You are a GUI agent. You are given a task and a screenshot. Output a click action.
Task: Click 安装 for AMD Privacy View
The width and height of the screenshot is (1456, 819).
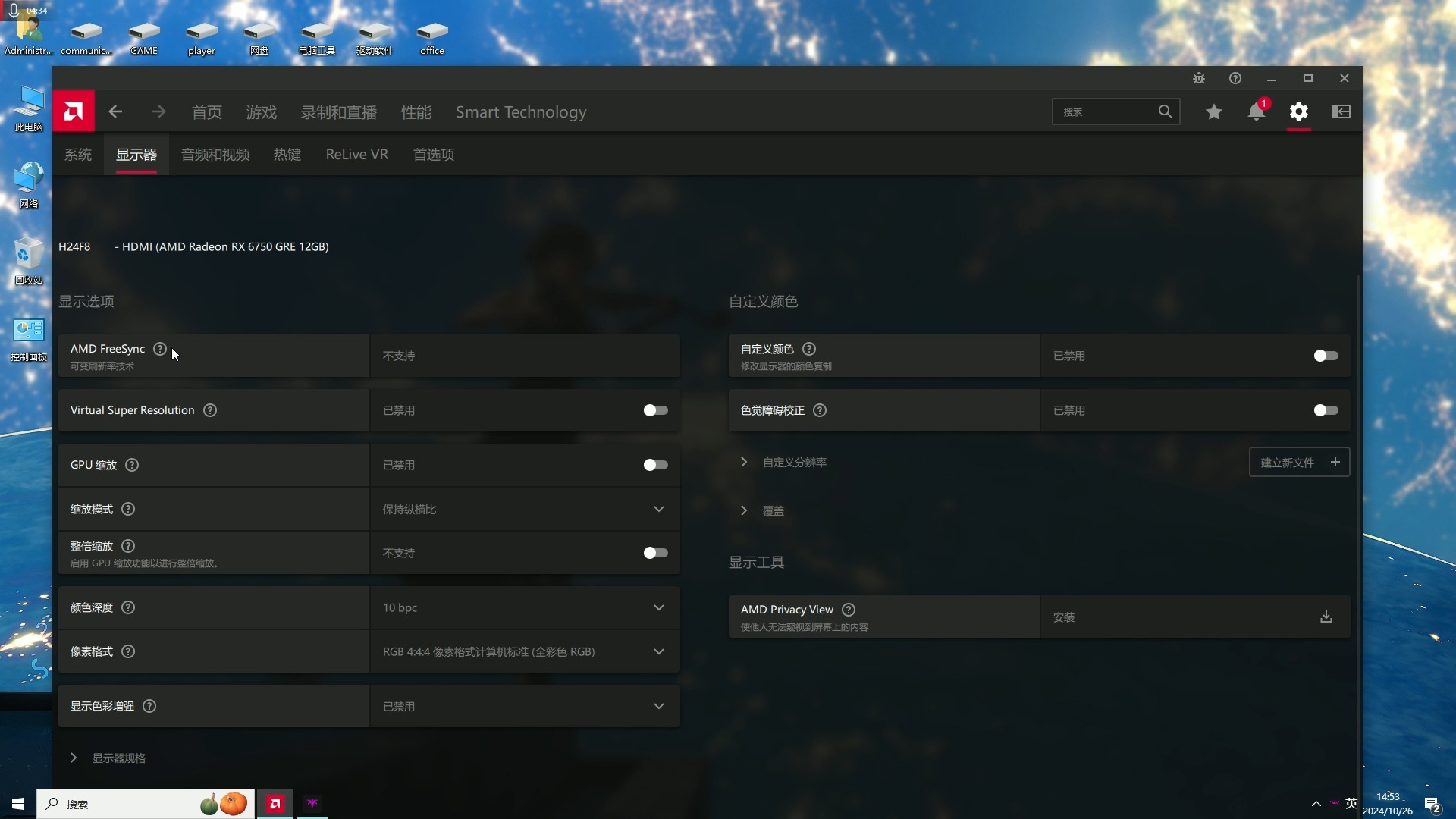point(1194,617)
